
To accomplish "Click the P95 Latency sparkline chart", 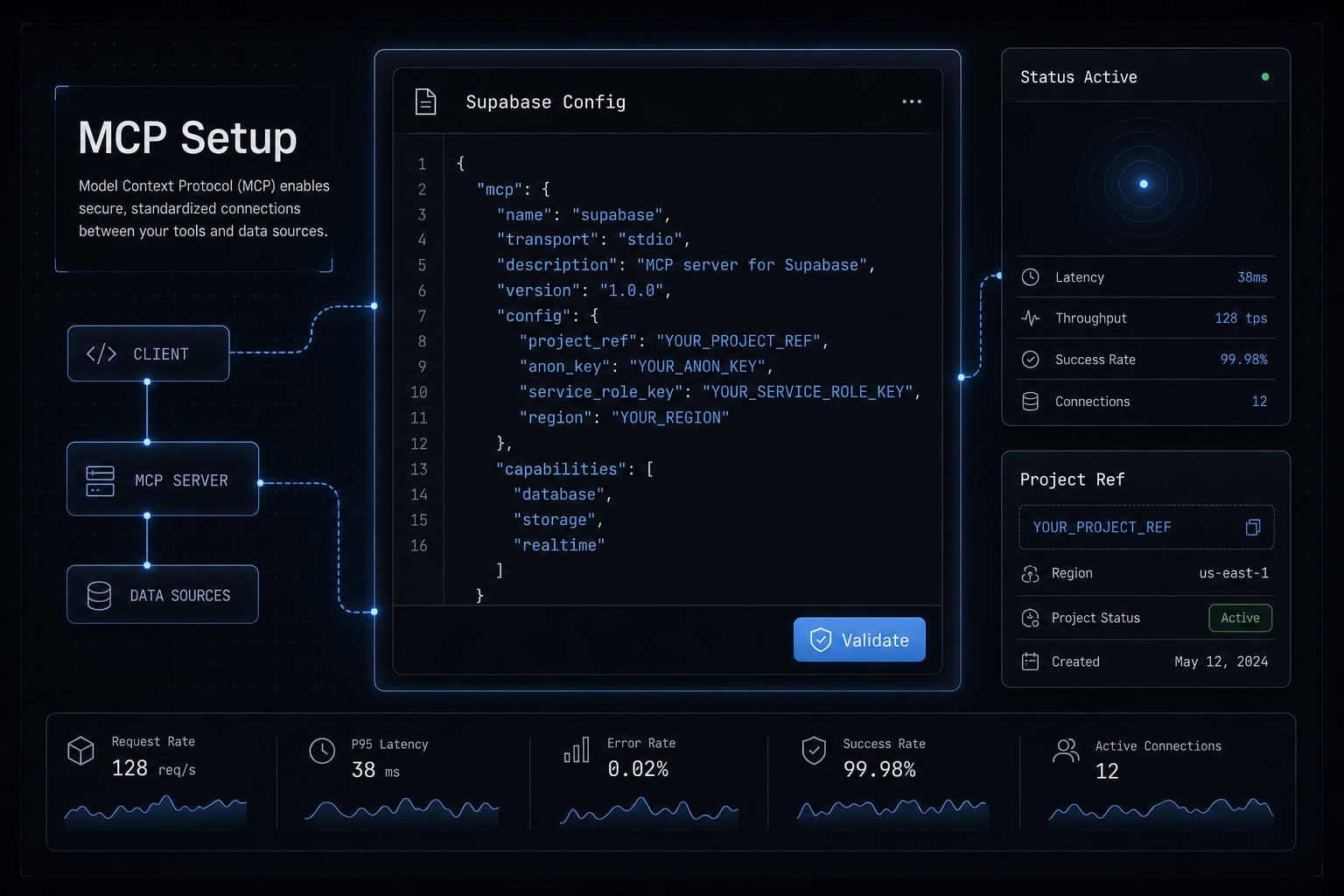I will tap(402, 811).
